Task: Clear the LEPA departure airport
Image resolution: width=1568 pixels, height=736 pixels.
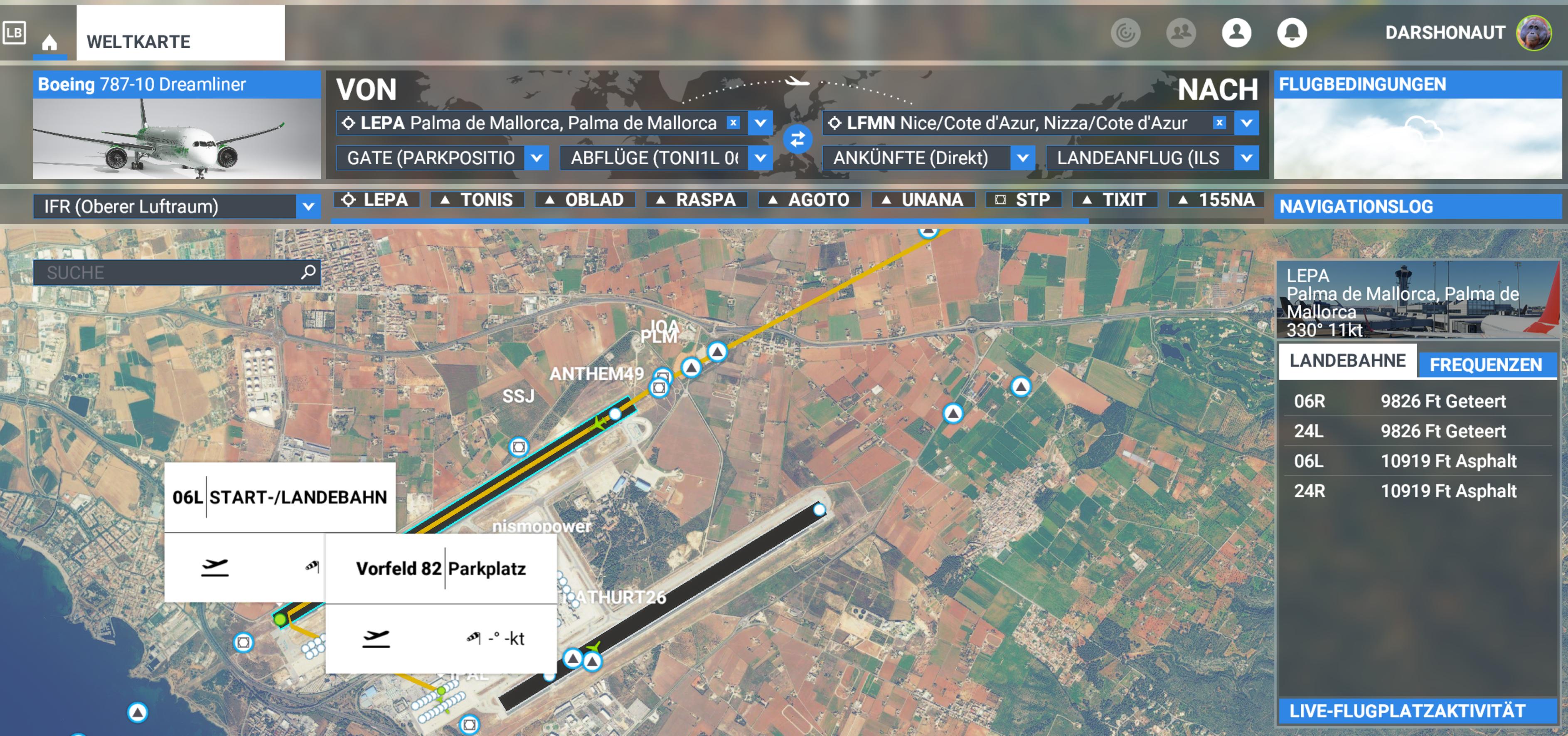Action: (734, 123)
